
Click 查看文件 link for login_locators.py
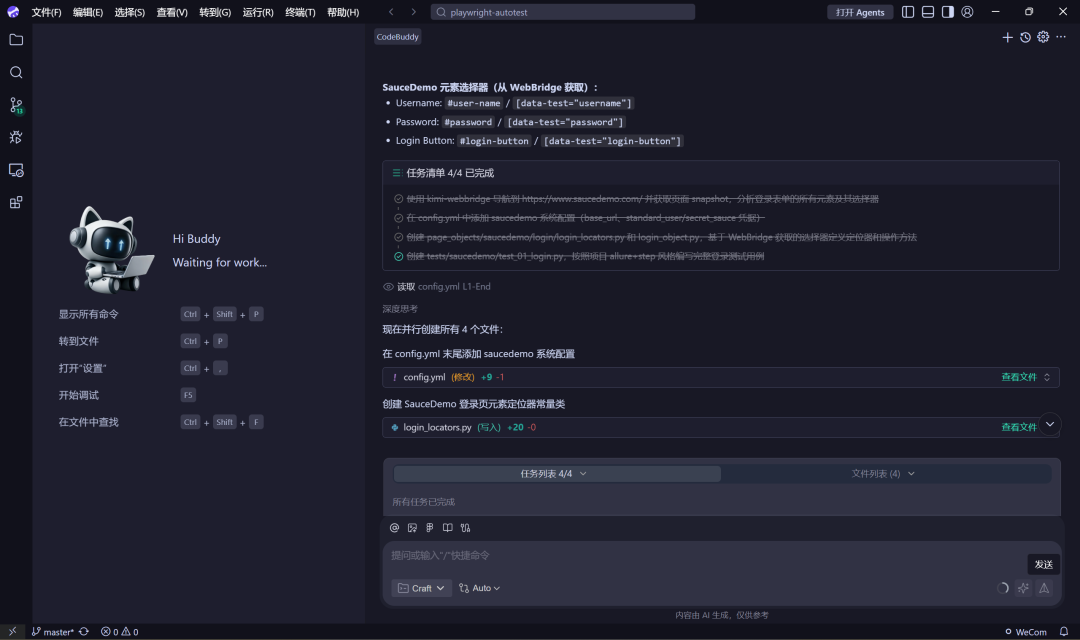[x=1019, y=427]
